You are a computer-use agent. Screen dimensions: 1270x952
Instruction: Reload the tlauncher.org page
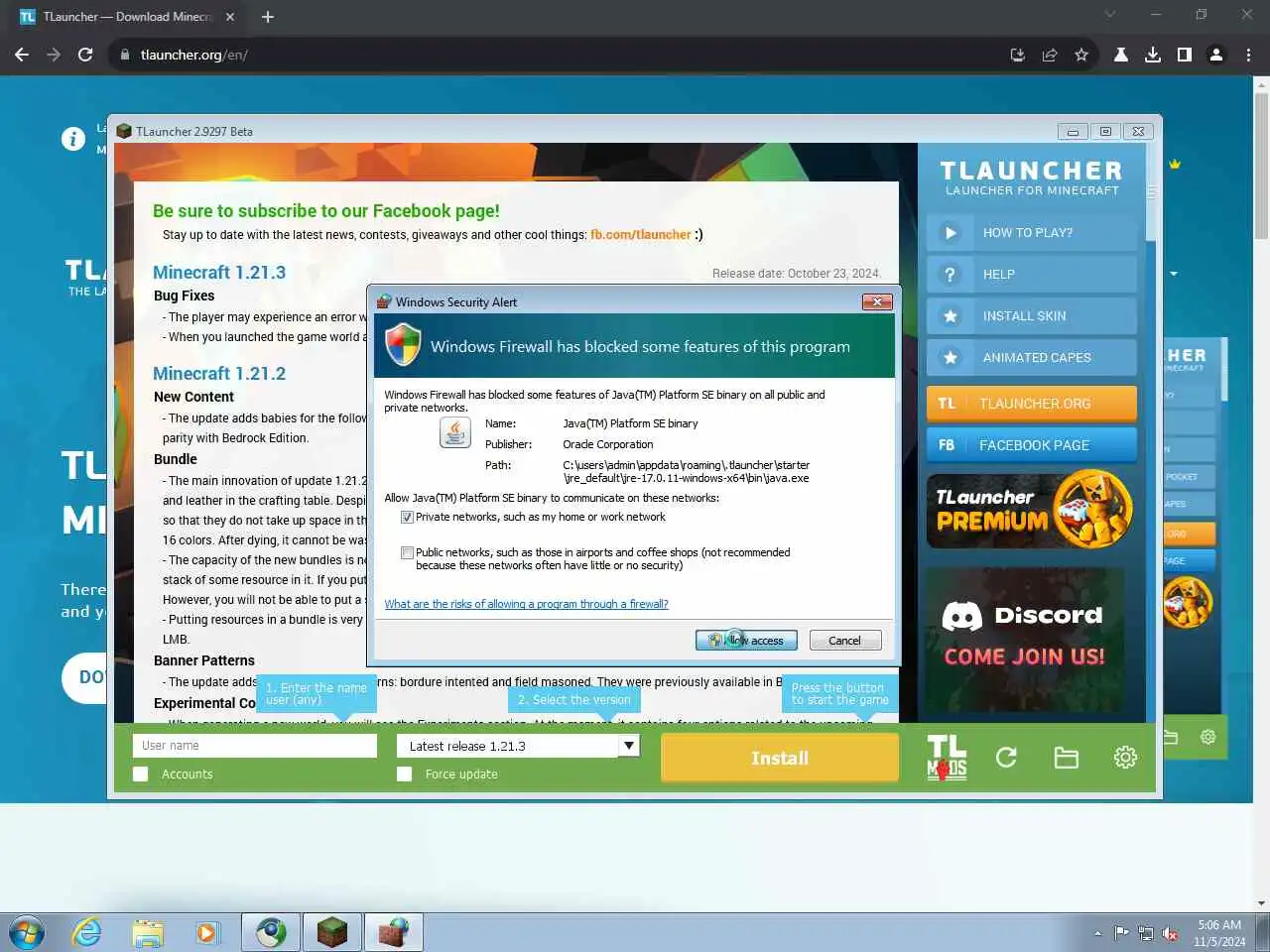[85, 55]
